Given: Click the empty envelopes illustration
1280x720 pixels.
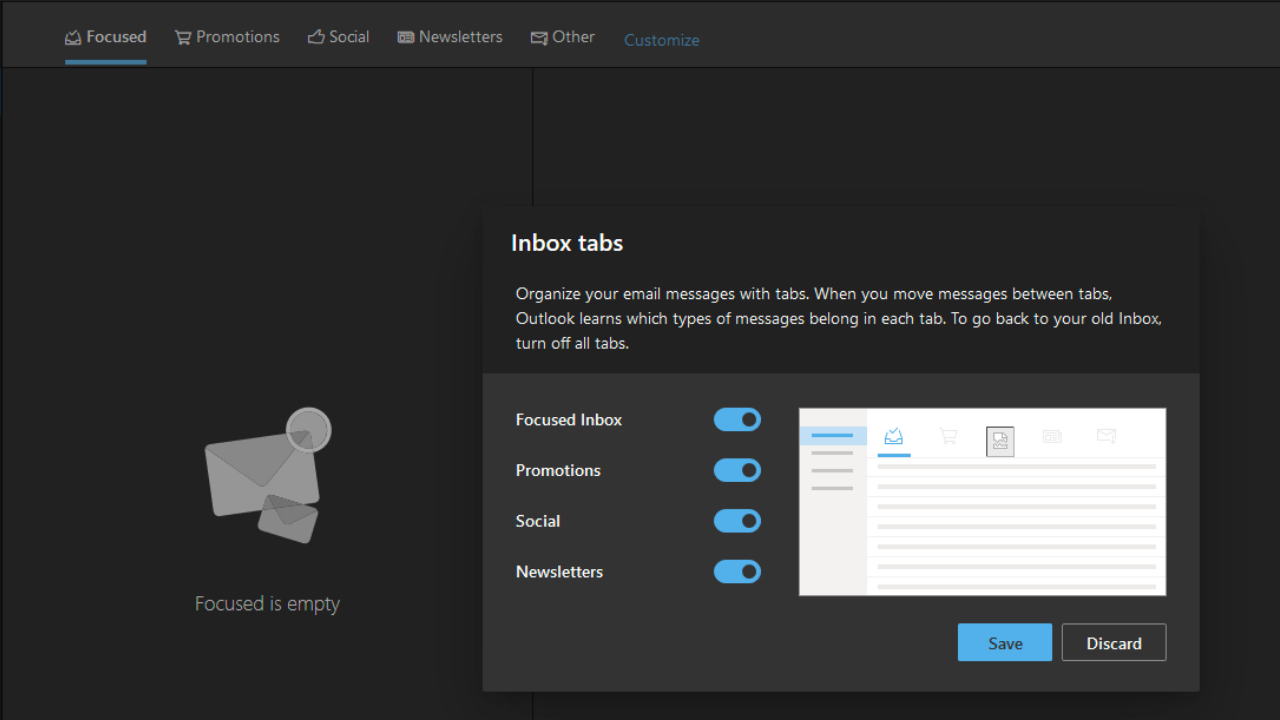Looking at the screenshot, I should coord(267,477).
